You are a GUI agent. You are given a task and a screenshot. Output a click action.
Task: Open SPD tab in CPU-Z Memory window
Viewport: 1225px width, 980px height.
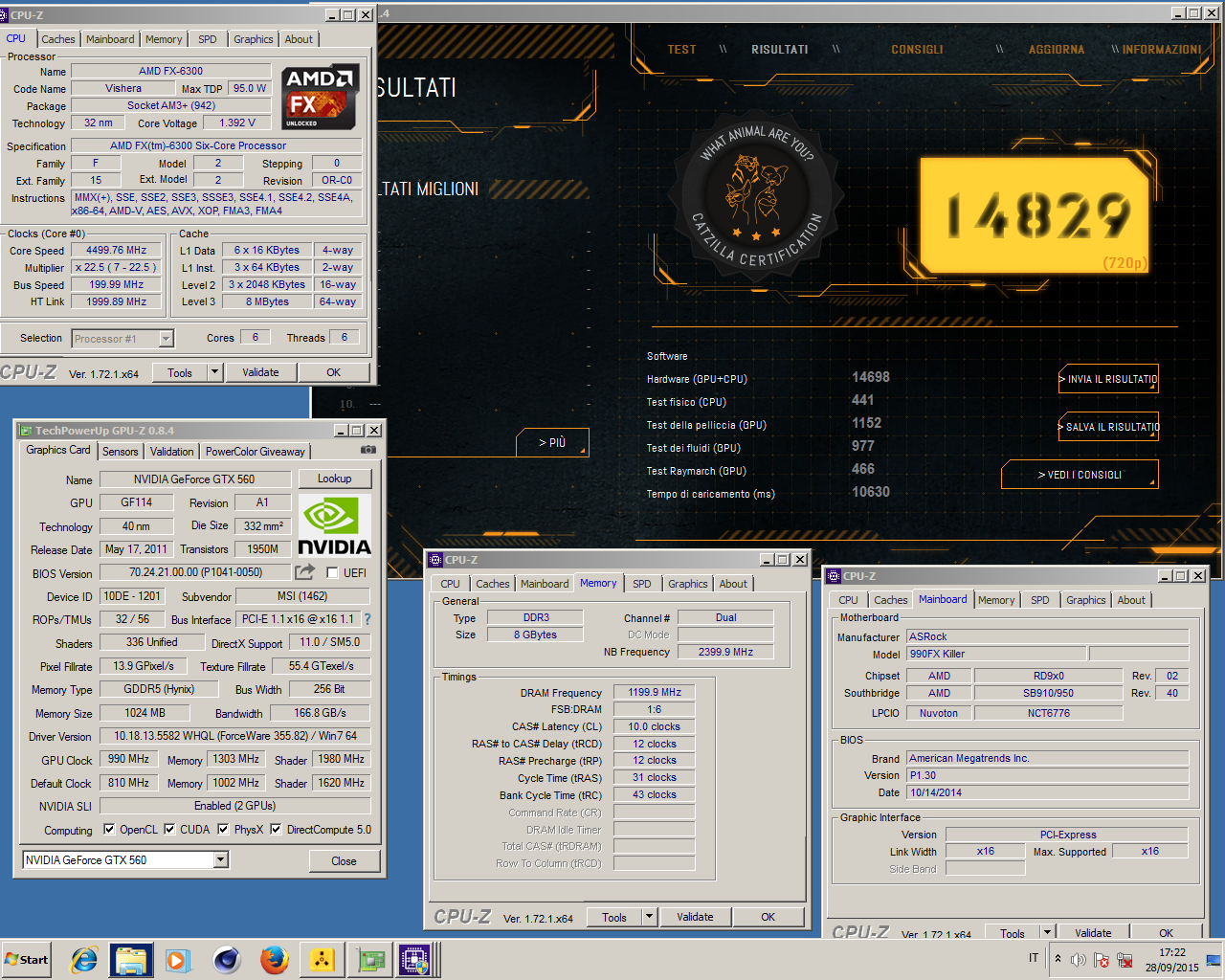tap(642, 584)
